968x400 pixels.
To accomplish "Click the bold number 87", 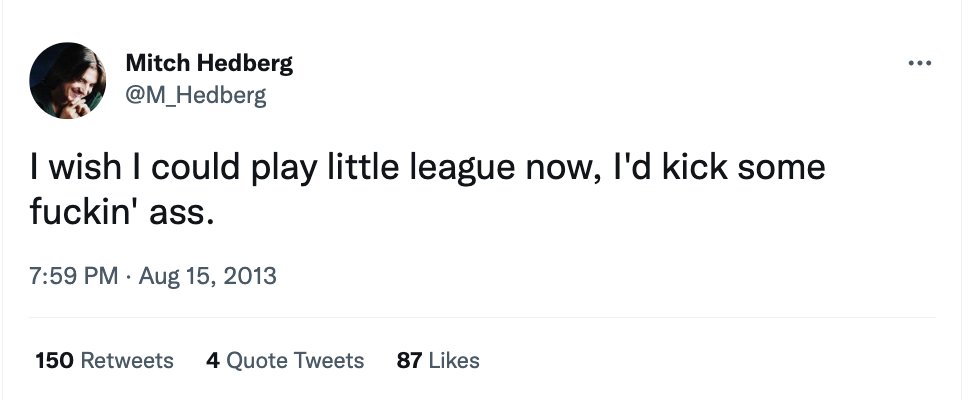I will tap(409, 360).
